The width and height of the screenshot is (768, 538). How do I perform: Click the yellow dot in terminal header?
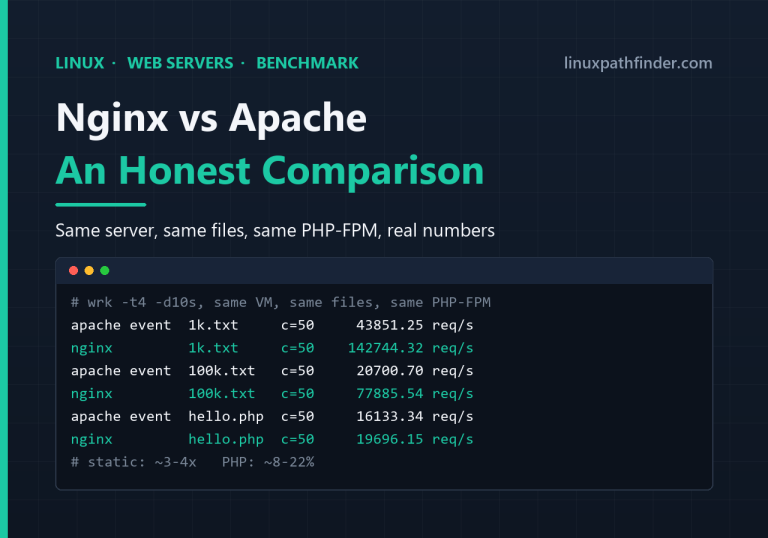pyautogui.click(x=89, y=270)
